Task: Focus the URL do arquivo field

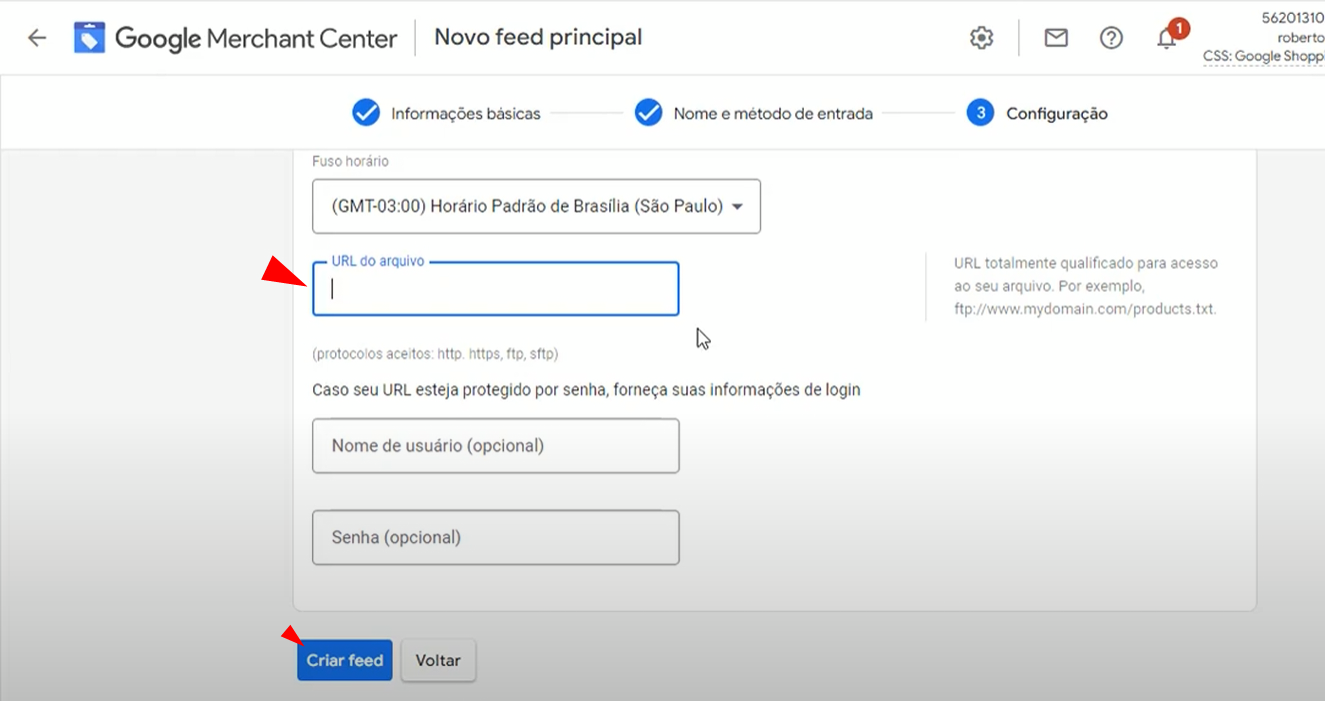Action: coord(496,290)
